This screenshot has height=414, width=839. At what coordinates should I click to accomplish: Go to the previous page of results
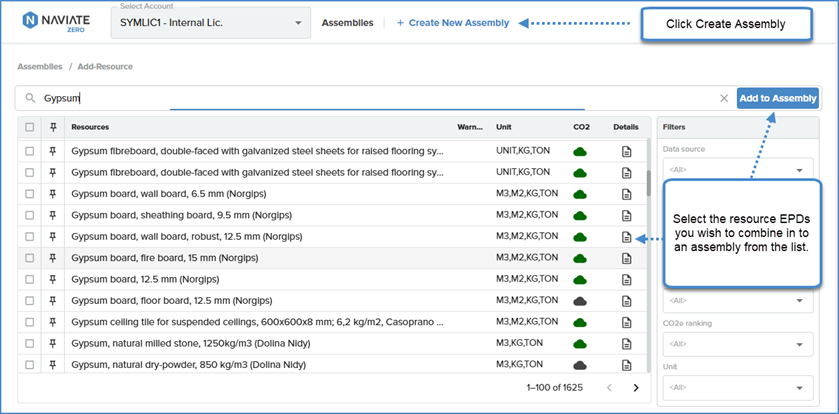pos(609,388)
